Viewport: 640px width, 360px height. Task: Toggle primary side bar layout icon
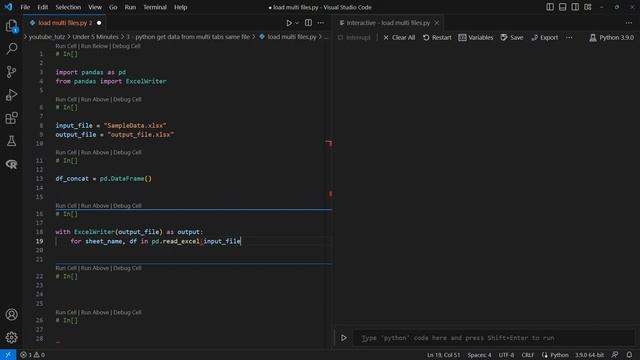(550, 7)
